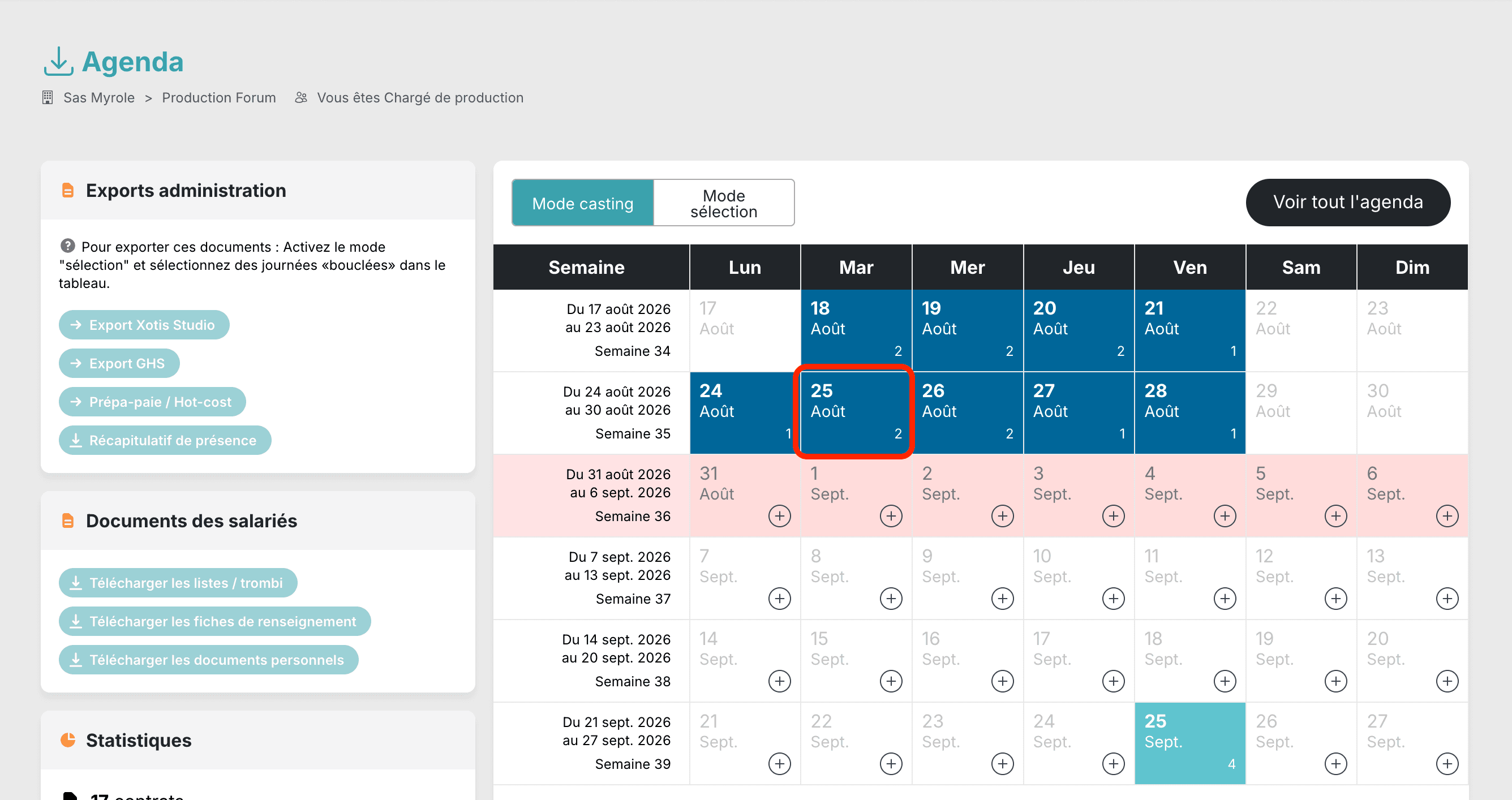Click Prépa-paie / Hot-cost button
This screenshot has width=1512, height=800.
click(152, 402)
